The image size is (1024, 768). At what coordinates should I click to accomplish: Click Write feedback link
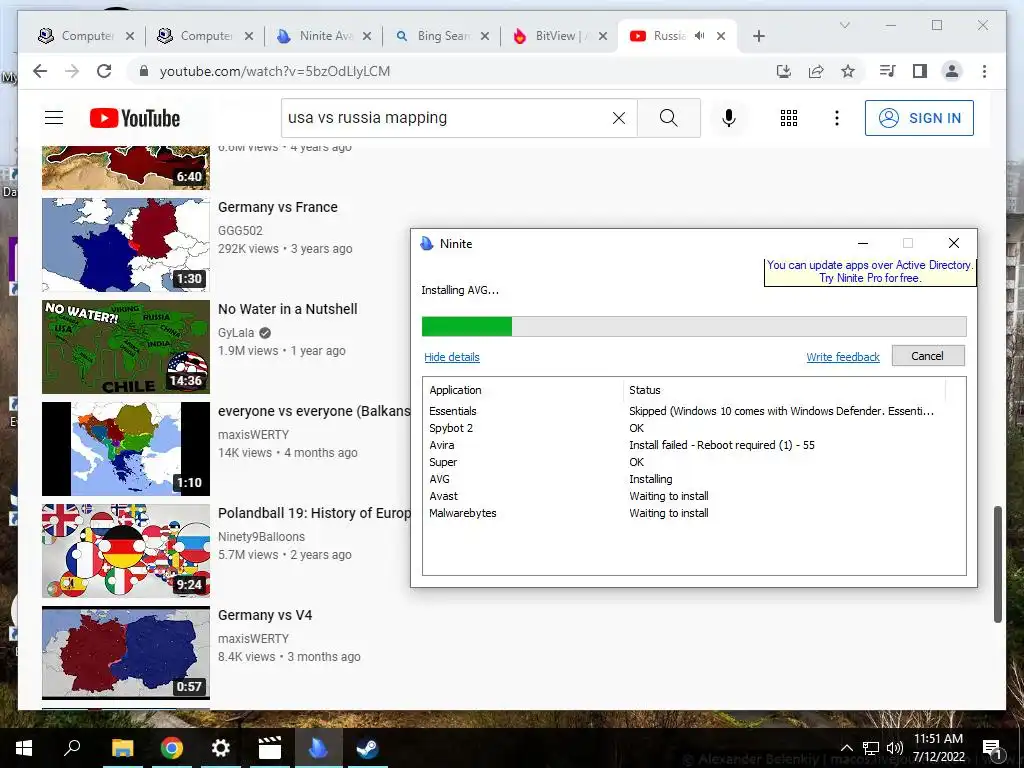point(842,357)
